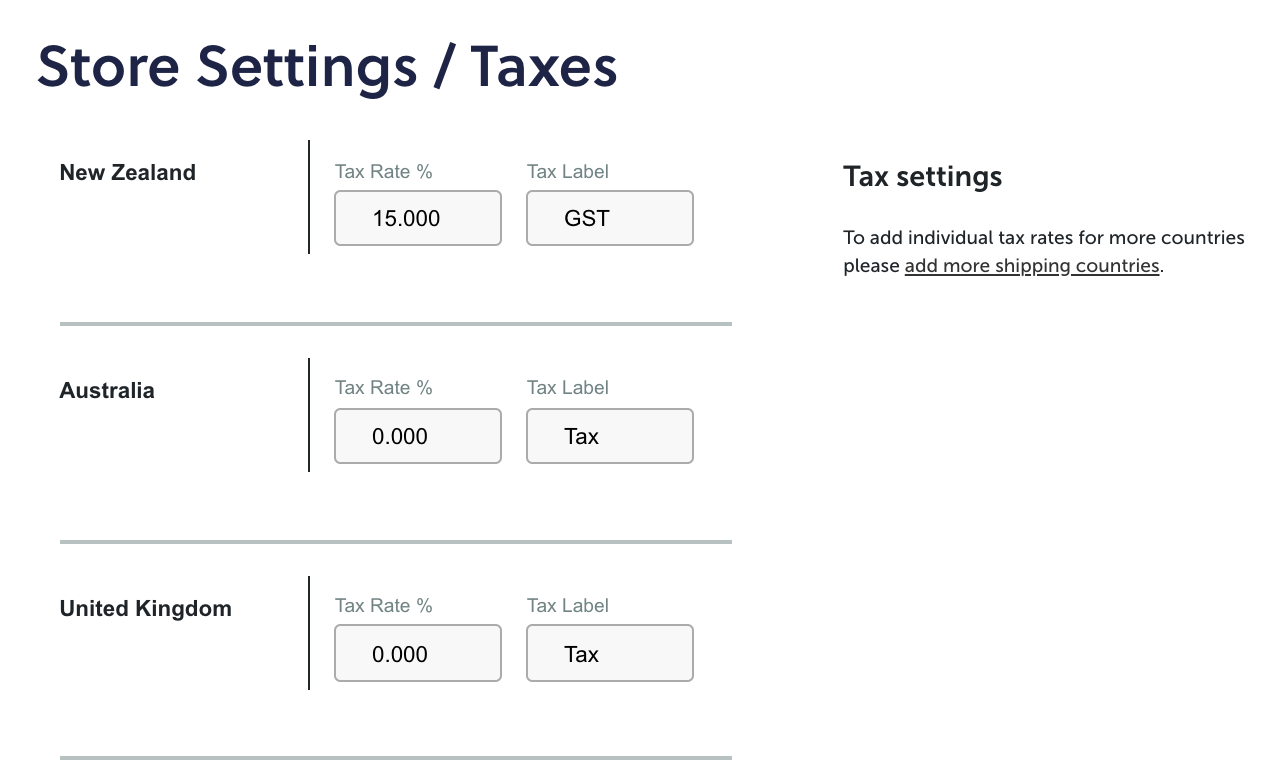Focus the New Zealand GST label field
The image size is (1276, 782).
point(610,218)
